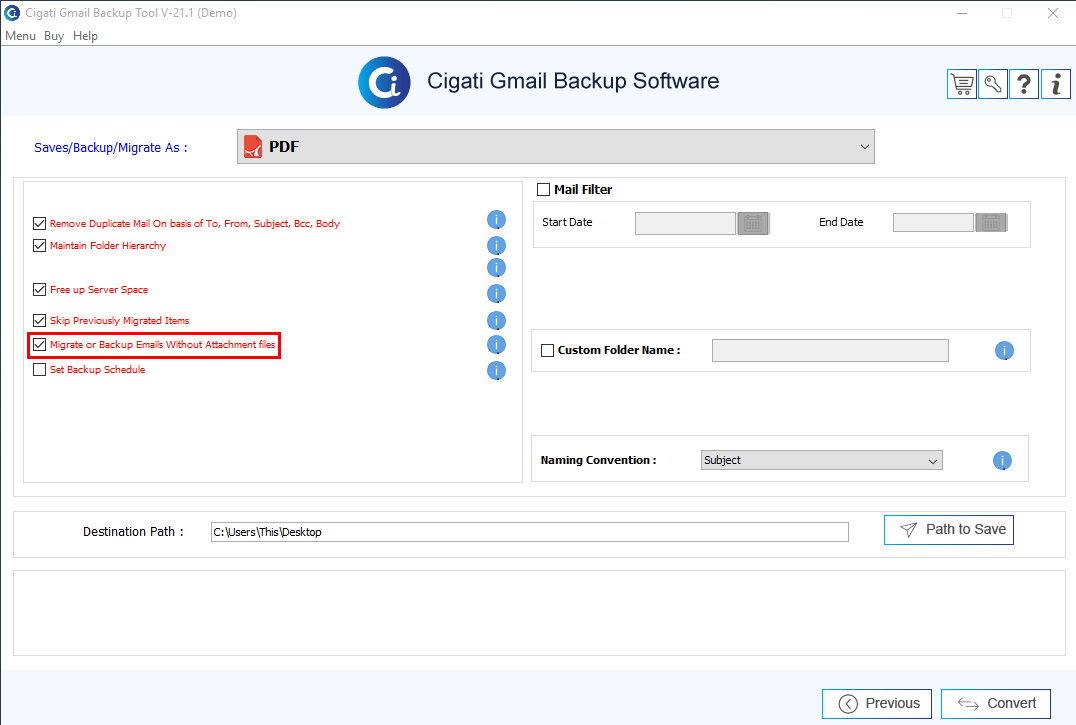Click the End Date field

tap(933, 222)
